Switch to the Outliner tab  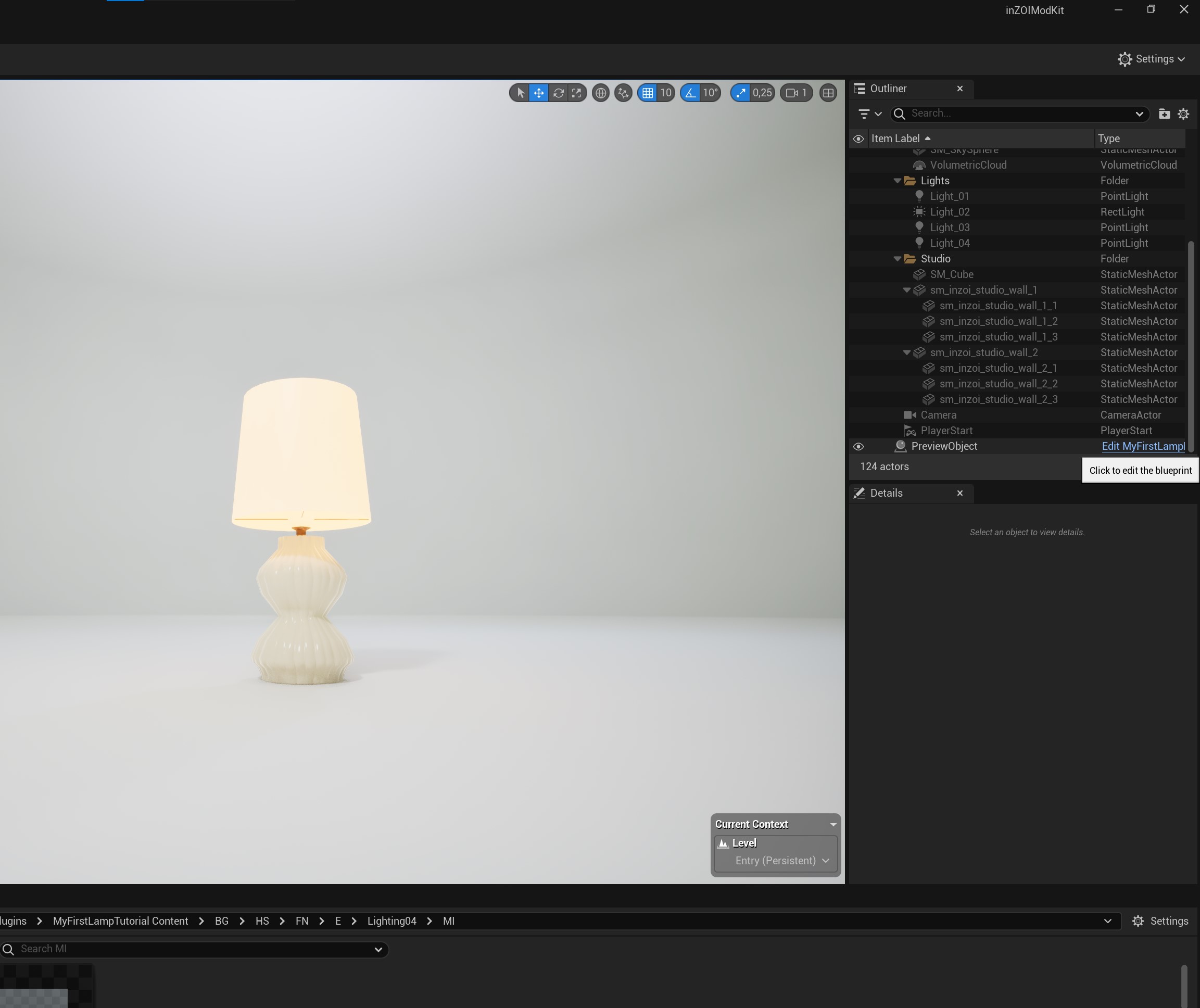click(x=888, y=89)
